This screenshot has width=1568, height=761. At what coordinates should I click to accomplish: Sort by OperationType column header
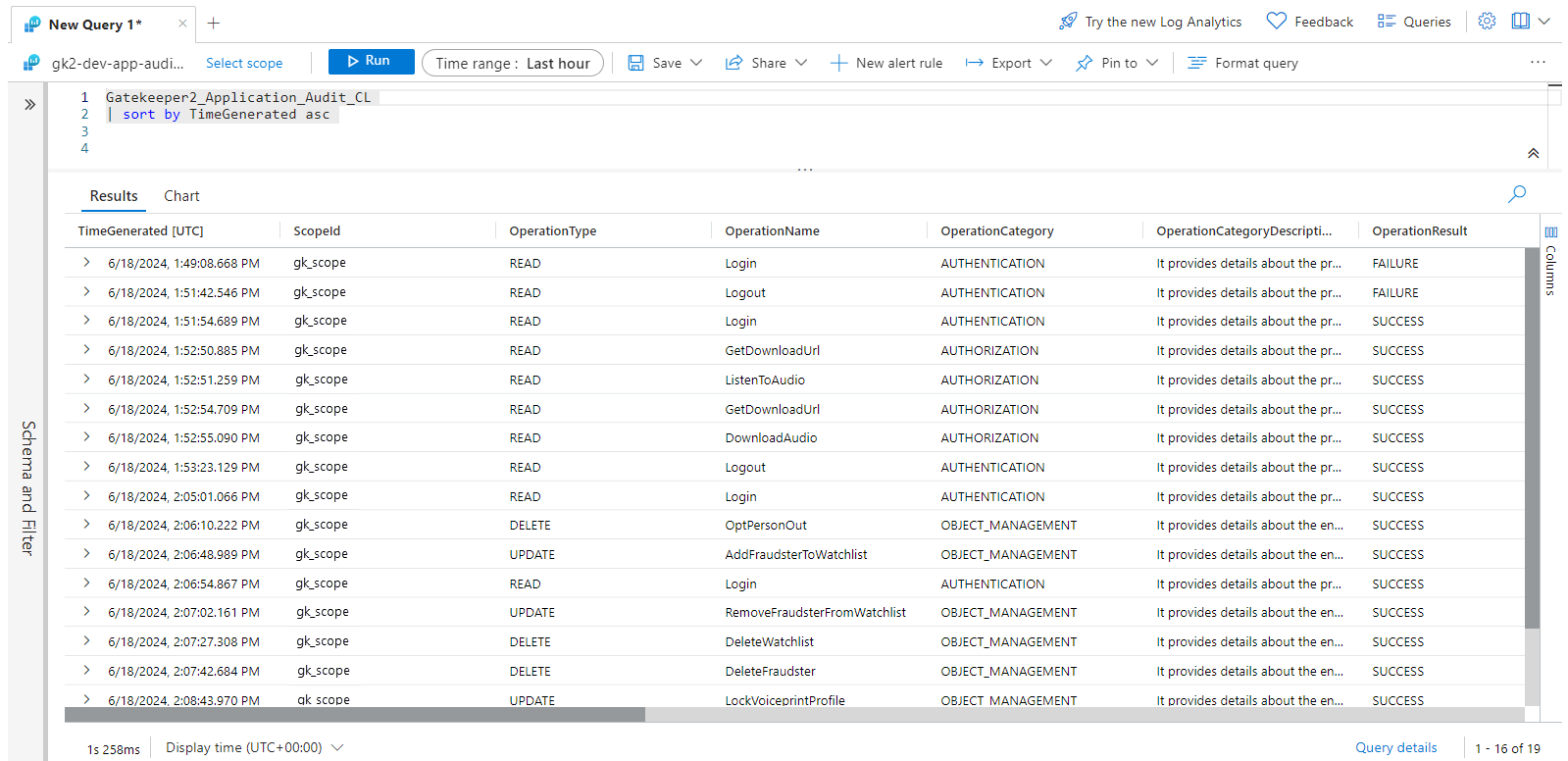[552, 231]
